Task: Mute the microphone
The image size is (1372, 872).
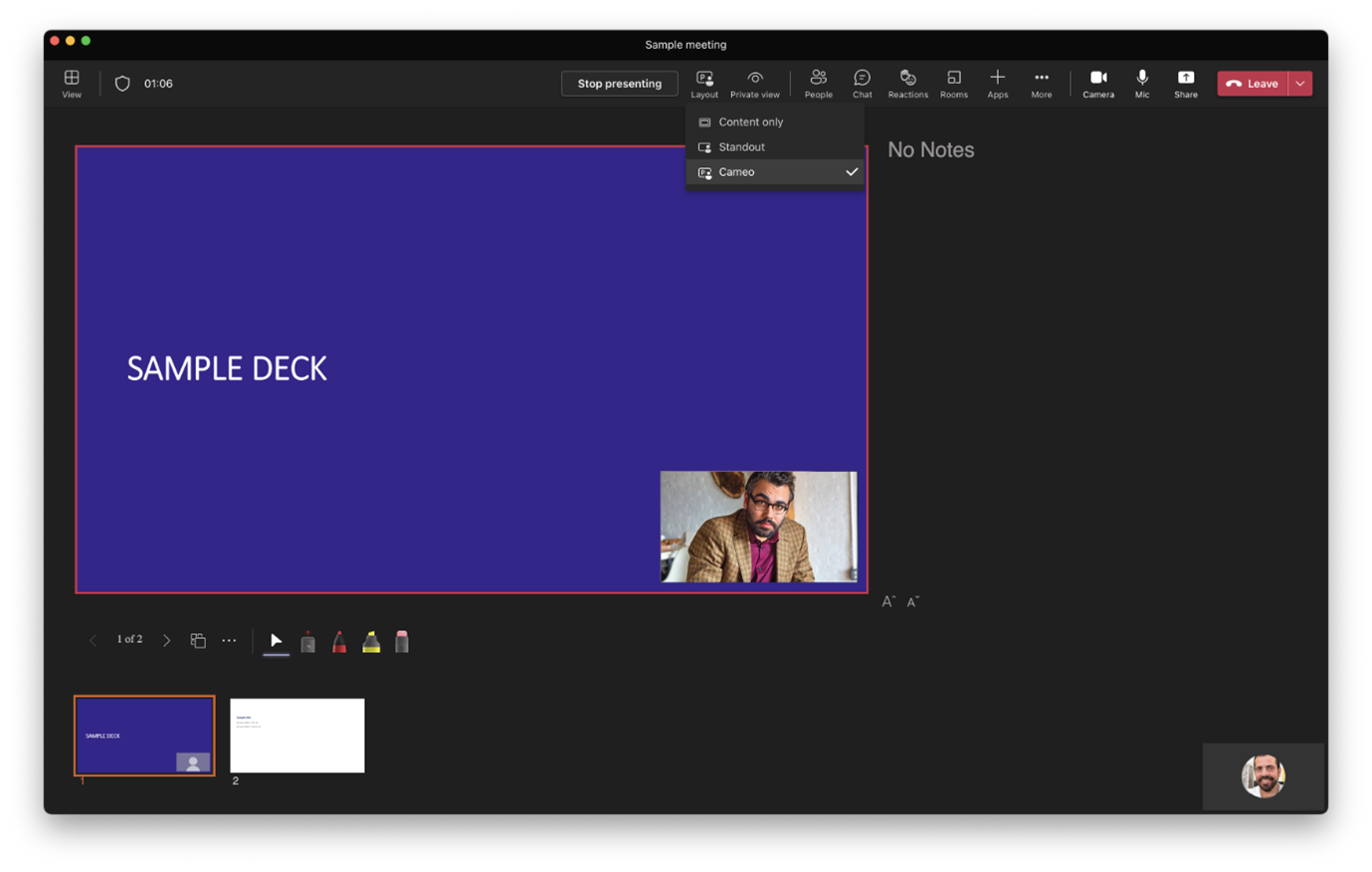Action: pyautogui.click(x=1141, y=83)
